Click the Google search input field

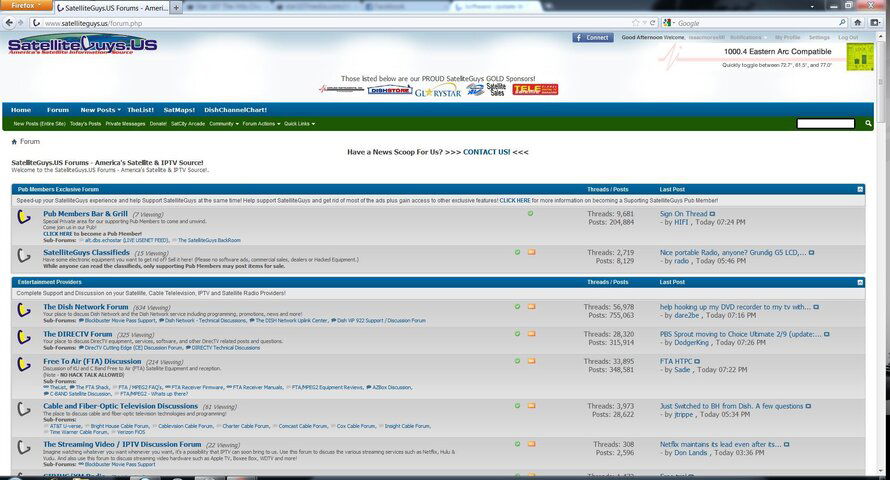coord(757,23)
